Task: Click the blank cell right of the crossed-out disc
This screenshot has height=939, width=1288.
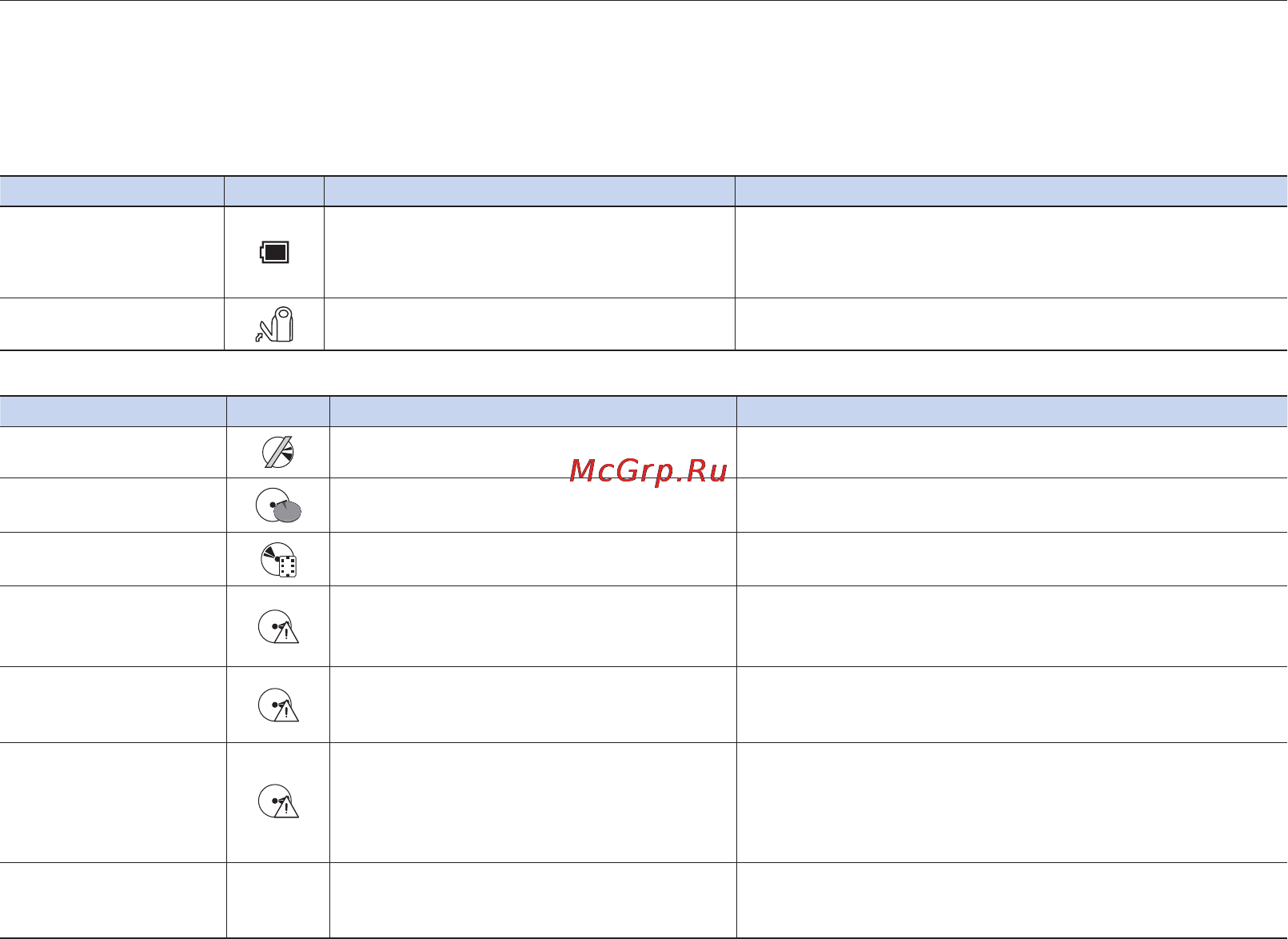Action: point(532,453)
